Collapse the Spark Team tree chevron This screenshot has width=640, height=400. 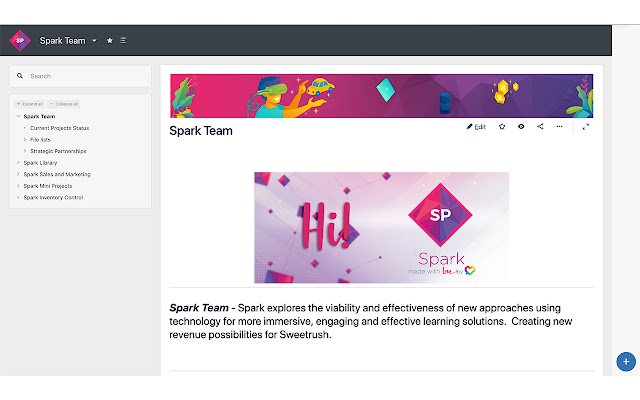[18, 116]
